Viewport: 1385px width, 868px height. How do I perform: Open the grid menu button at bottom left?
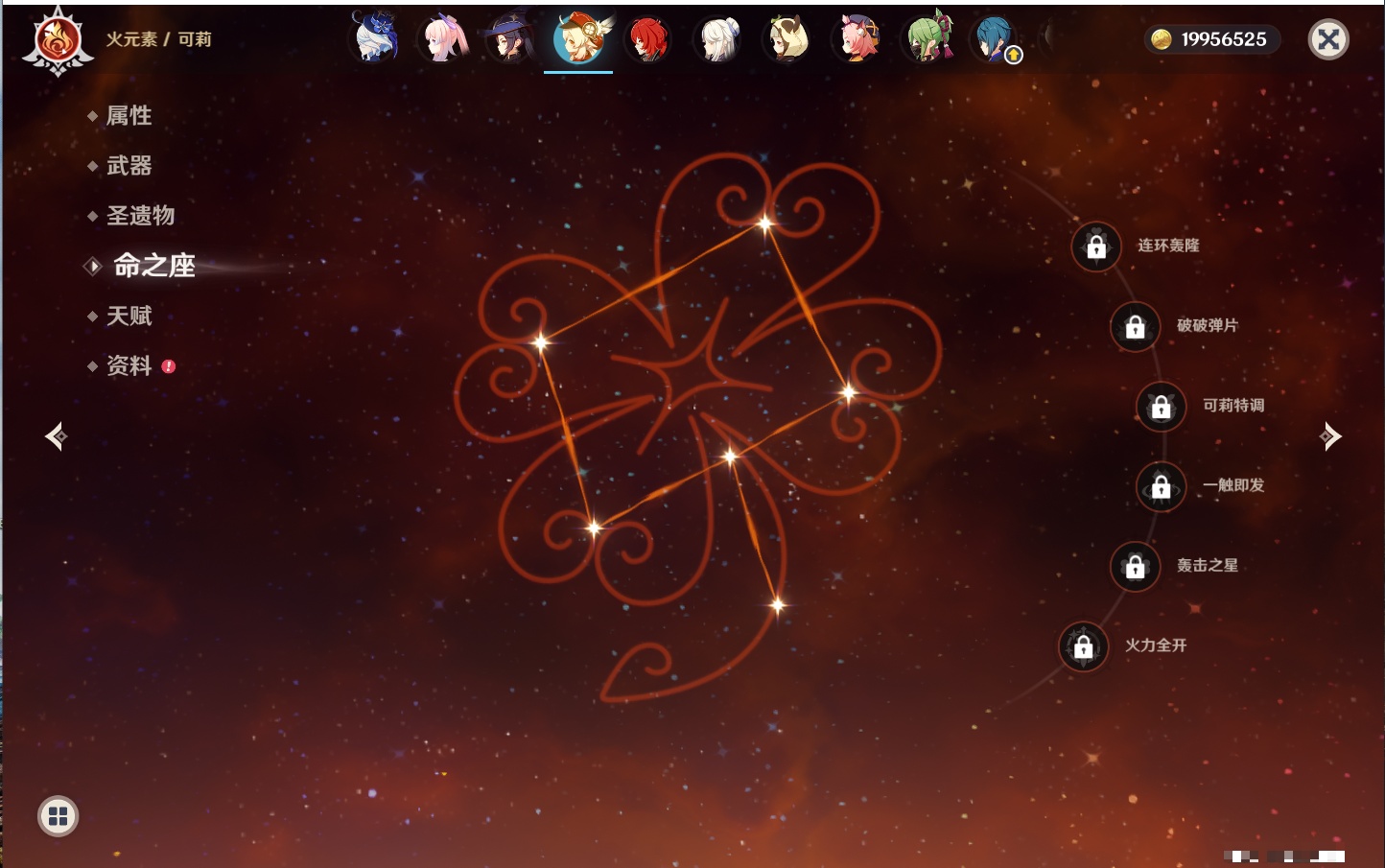tap(58, 816)
